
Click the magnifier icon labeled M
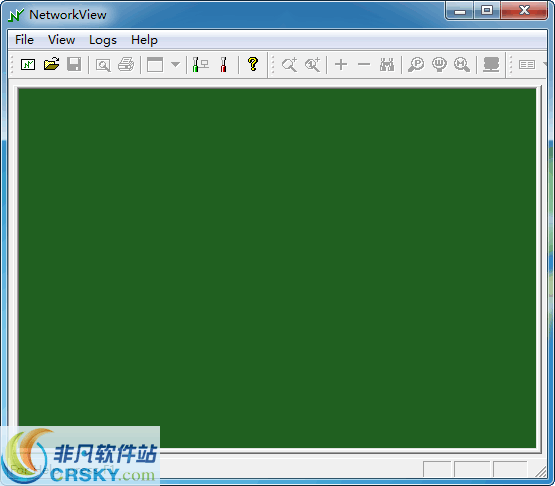coord(462,65)
